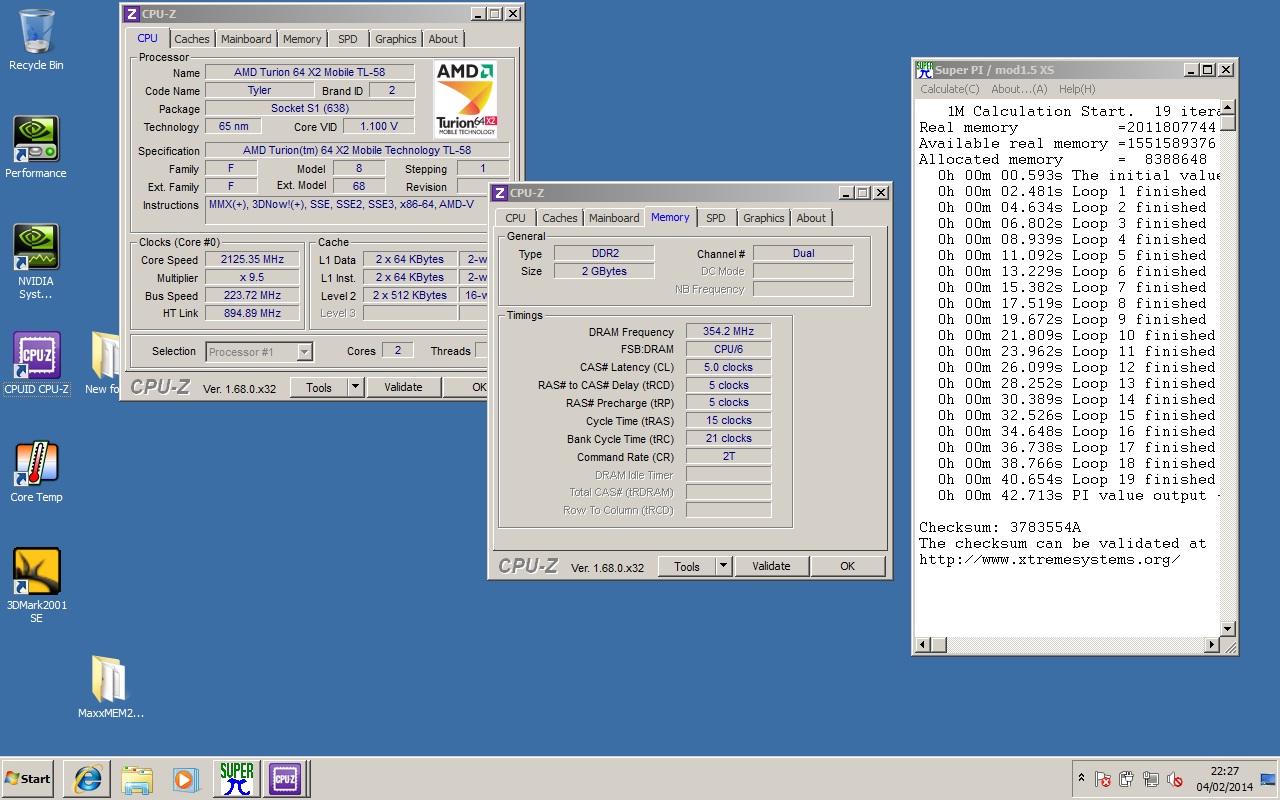Select the CPUID CPU-Z desktop icon

coord(36,364)
